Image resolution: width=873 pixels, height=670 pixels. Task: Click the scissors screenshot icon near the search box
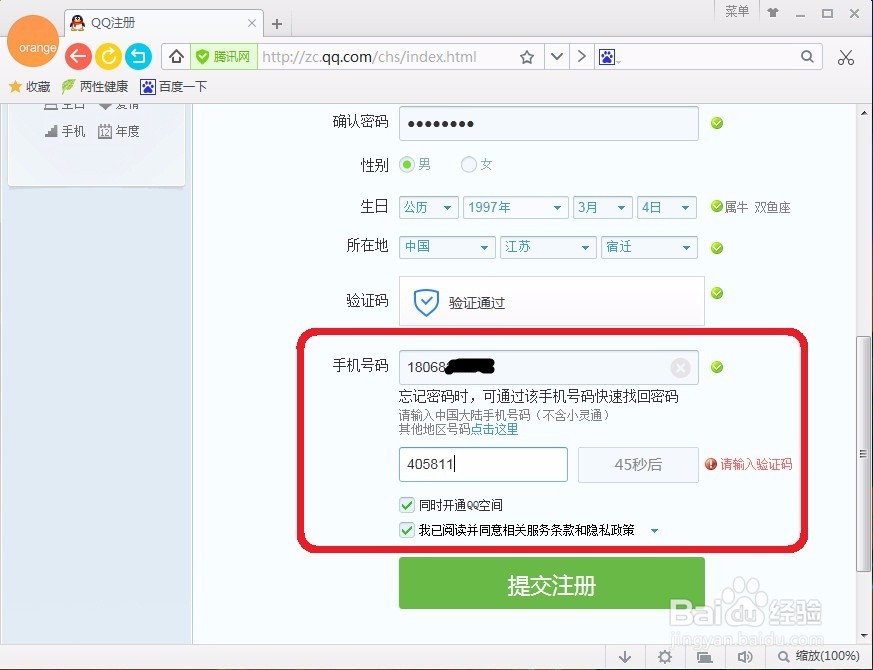point(846,57)
